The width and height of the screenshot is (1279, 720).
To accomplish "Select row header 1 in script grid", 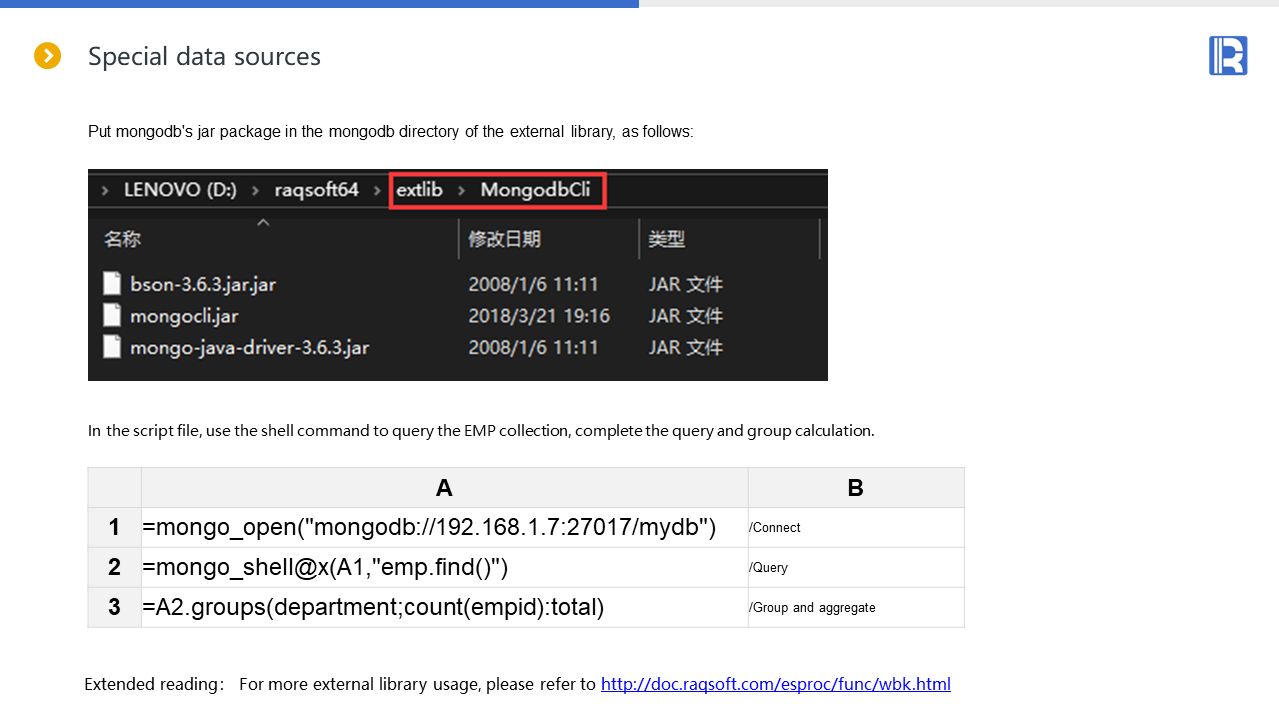I will [x=114, y=527].
